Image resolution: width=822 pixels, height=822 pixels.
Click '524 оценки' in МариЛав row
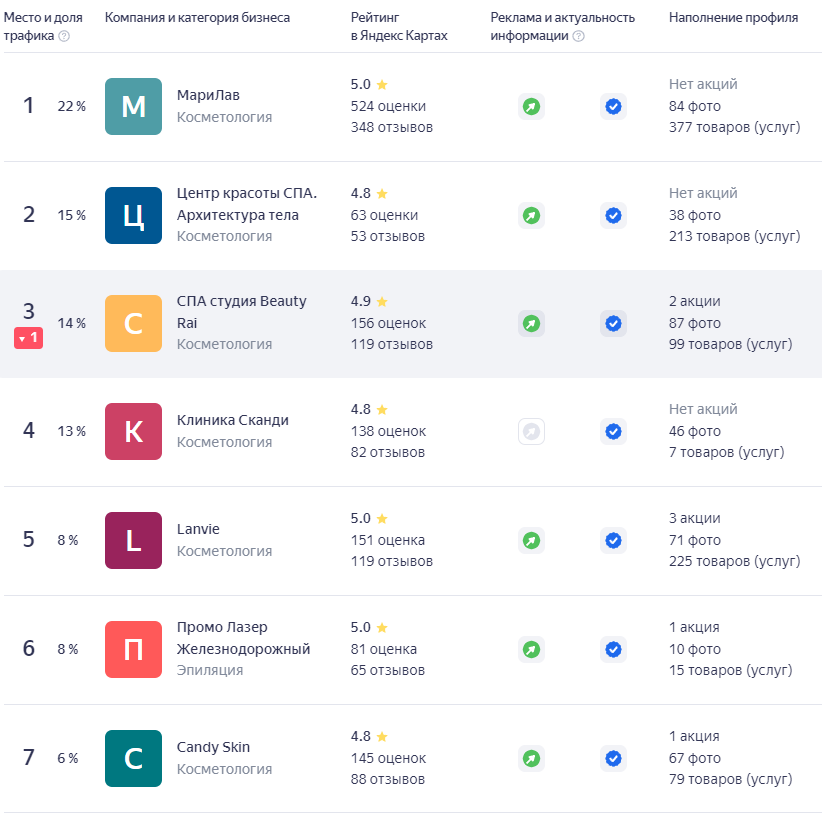coord(388,106)
